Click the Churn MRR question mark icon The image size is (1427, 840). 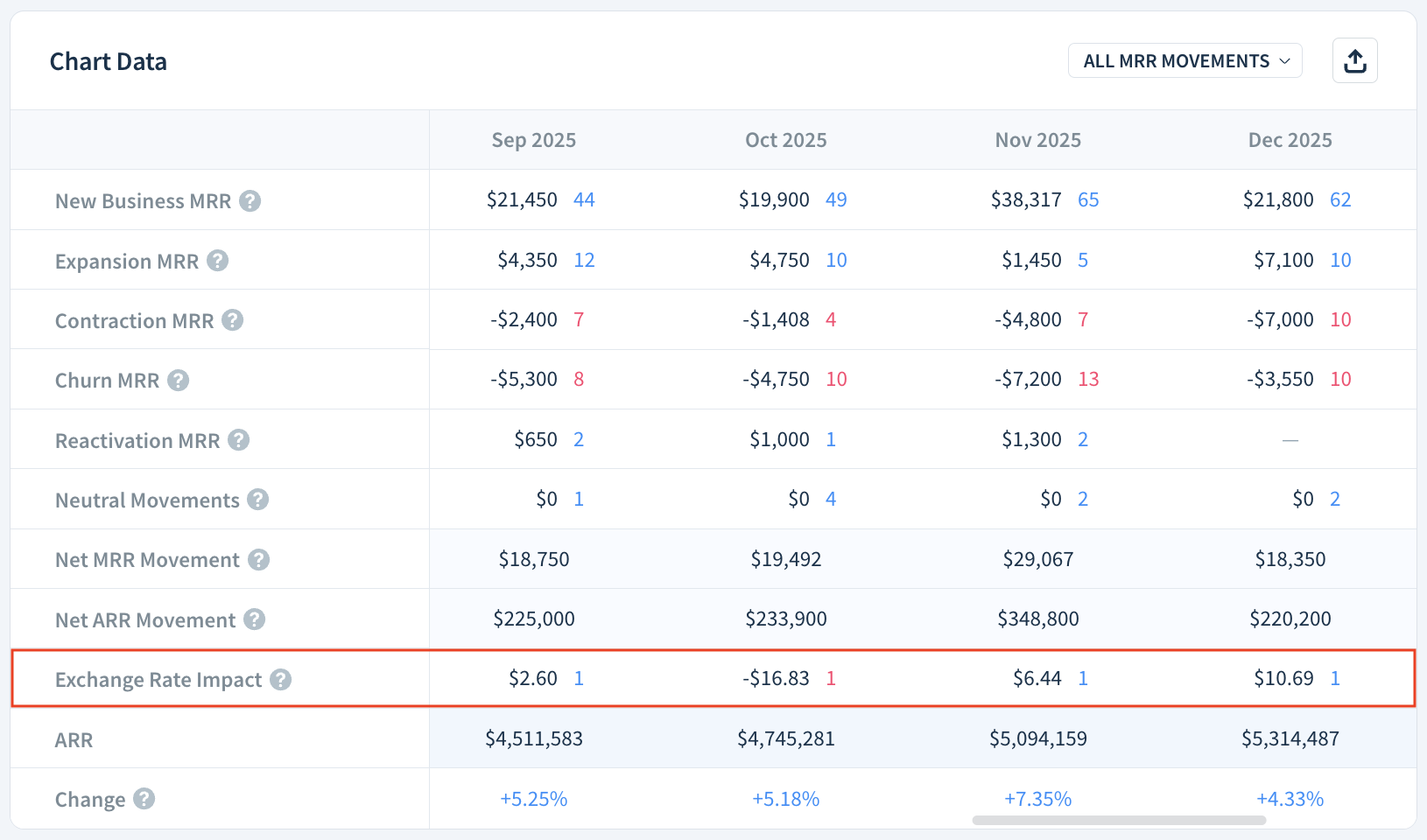pos(179,380)
